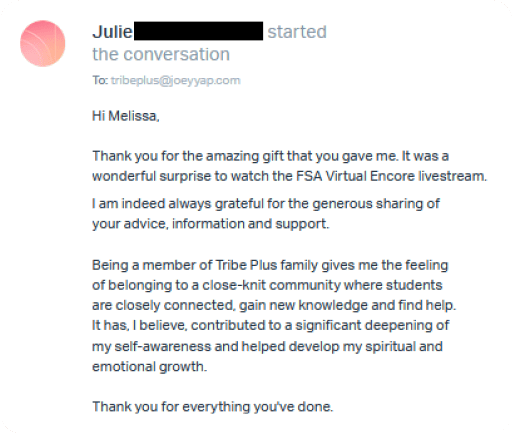Click the 'To:' recipient label
This screenshot has height=434, width=513.
100,80
